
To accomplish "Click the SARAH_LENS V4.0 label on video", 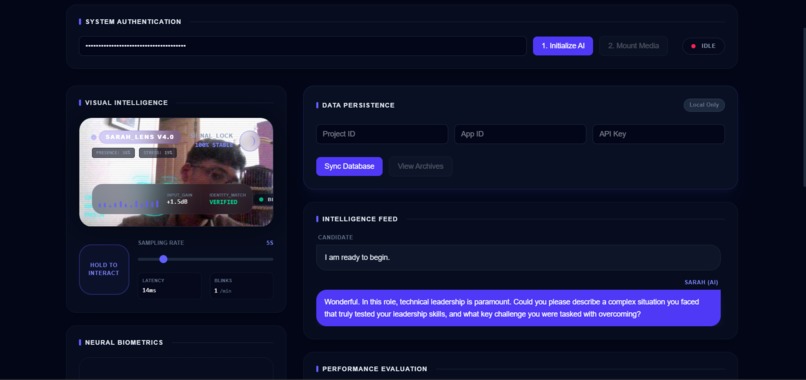I will [139, 137].
